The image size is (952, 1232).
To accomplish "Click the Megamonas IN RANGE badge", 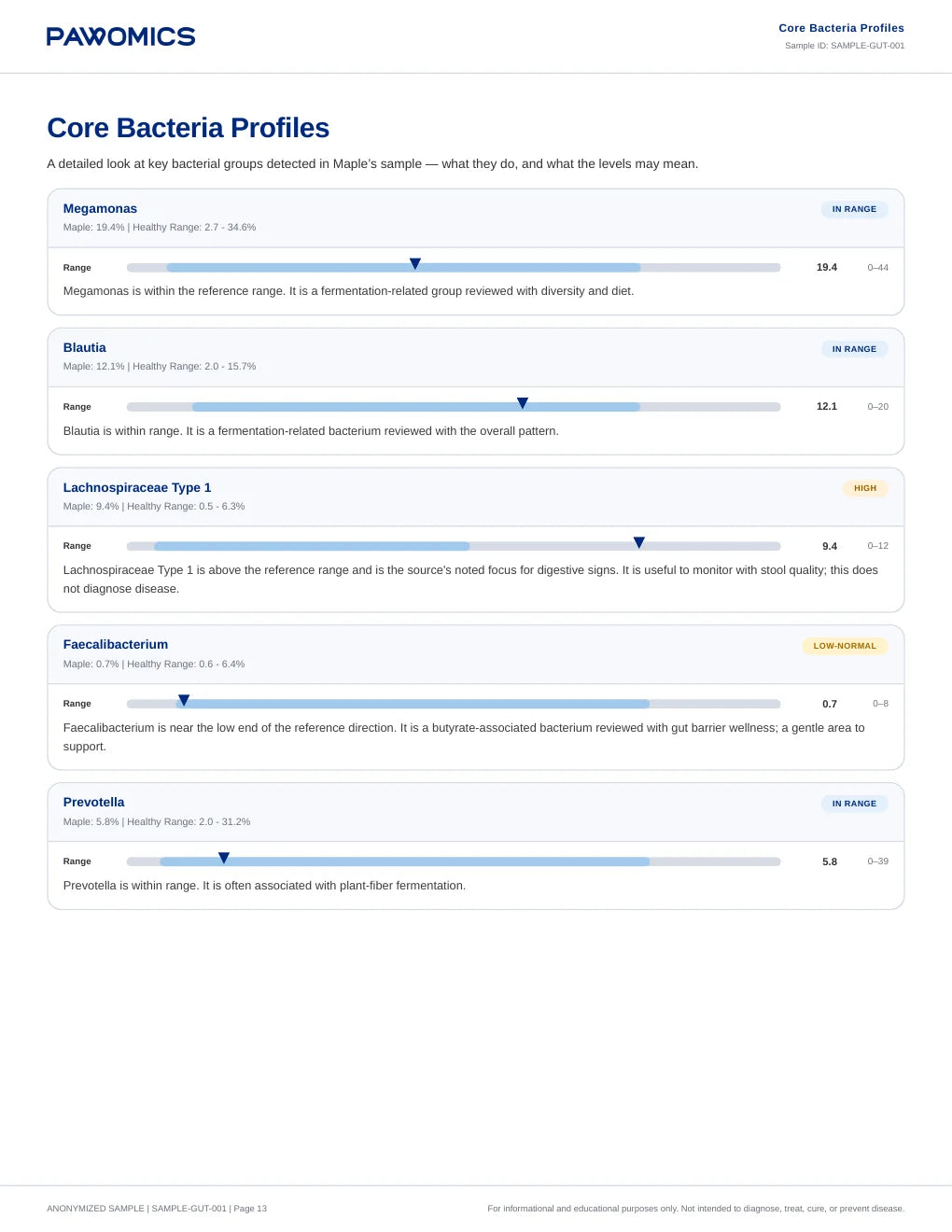I will click(854, 209).
